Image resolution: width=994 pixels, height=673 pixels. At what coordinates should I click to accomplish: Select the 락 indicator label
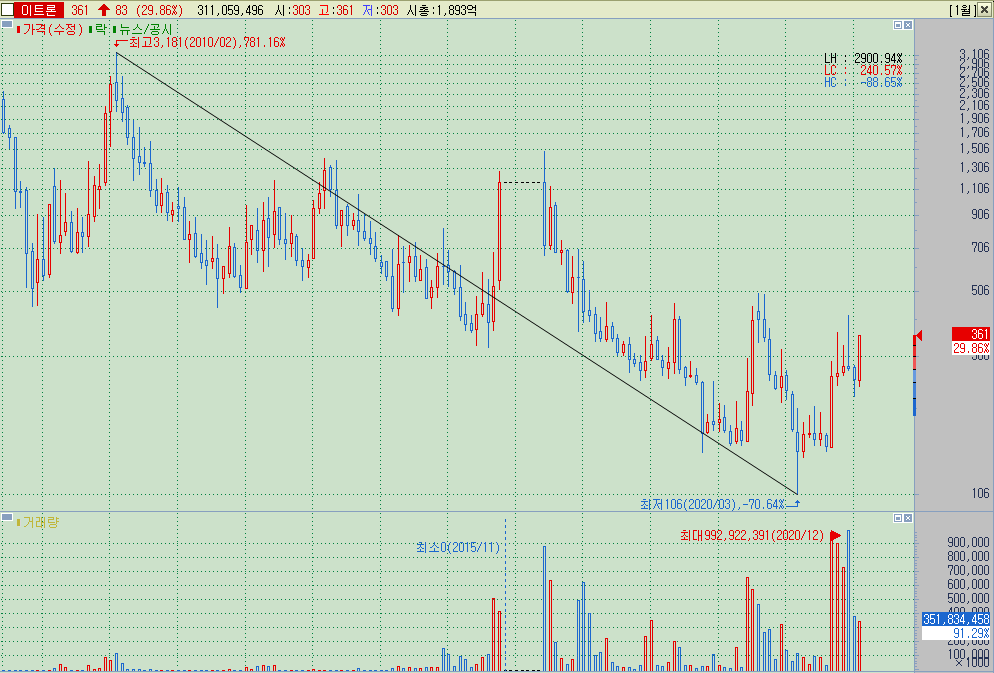pos(101,29)
